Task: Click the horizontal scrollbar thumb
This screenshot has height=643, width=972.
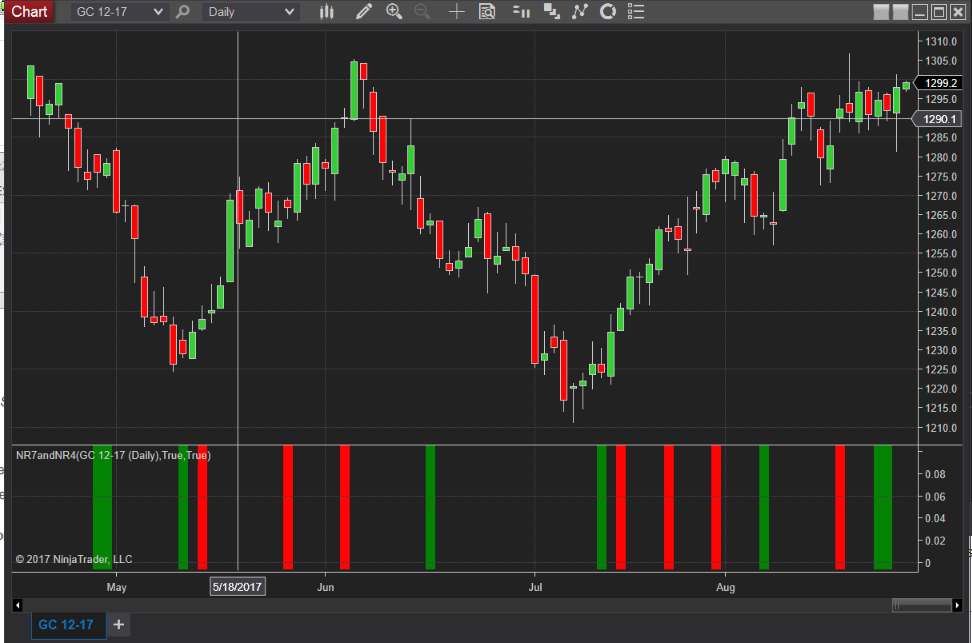Action: click(921, 605)
